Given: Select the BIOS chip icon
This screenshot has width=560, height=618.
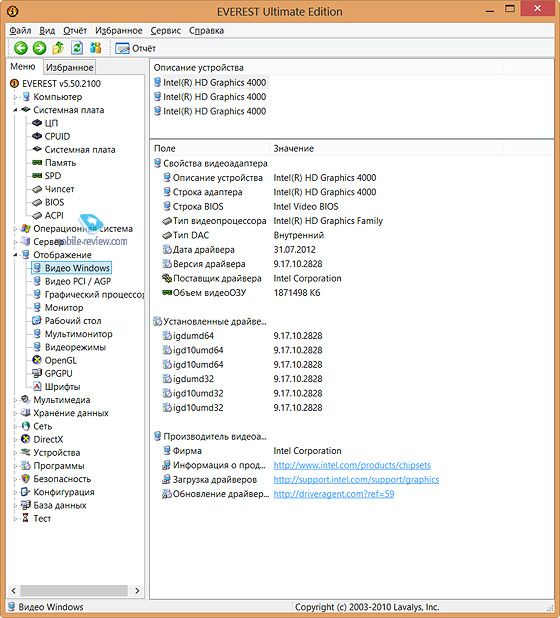Looking at the screenshot, I should [37, 202].
